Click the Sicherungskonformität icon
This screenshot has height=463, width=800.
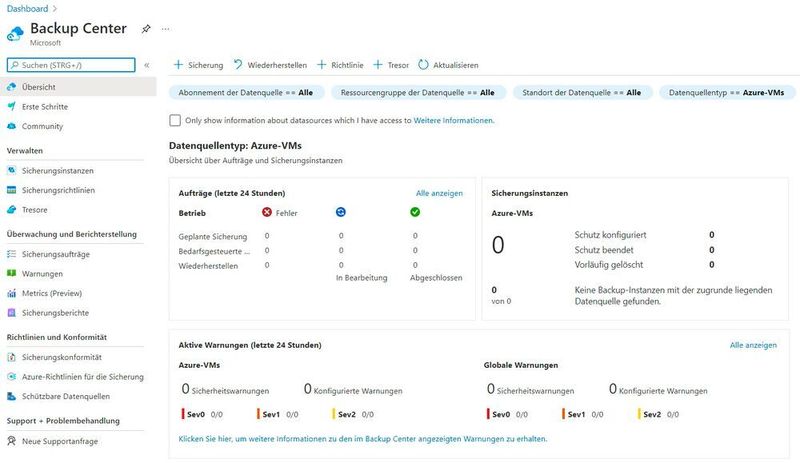(11, 357)
